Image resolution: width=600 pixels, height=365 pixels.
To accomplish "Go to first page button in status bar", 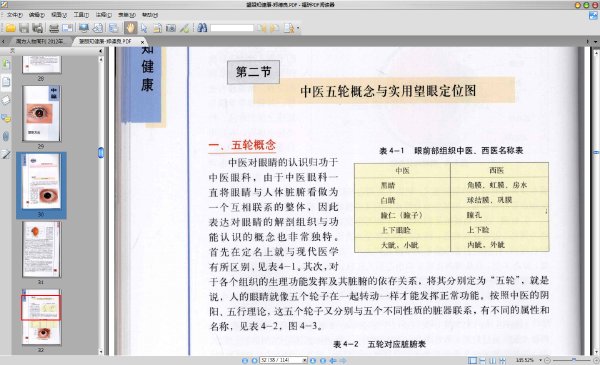I will [x=245, y=360].
